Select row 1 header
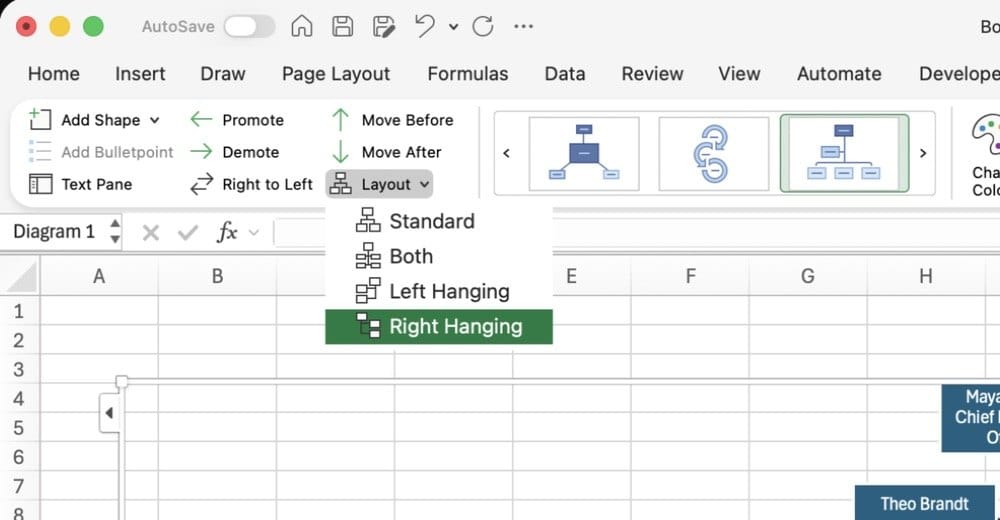This screenshot has width=1000, height=520. coord(19,311)
